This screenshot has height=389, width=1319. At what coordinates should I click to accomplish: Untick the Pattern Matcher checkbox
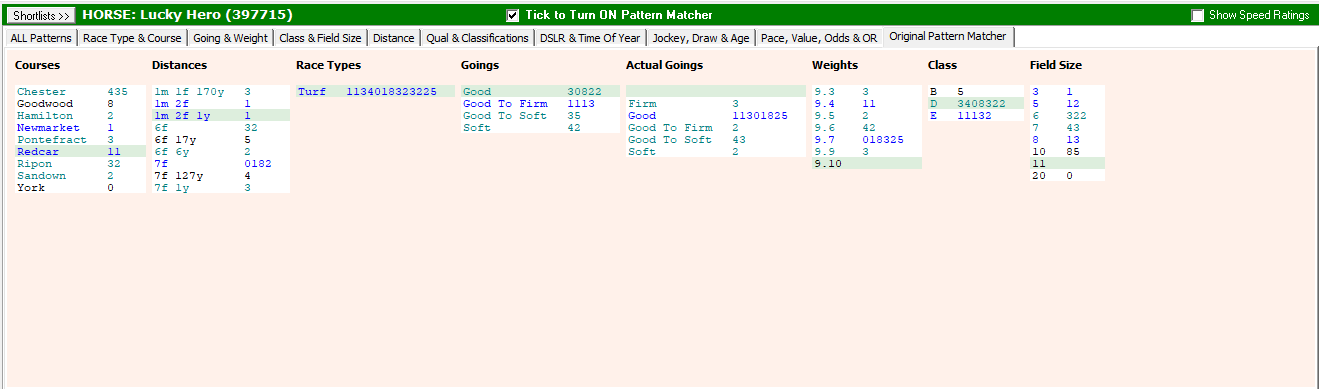click(x=513, y=15)
